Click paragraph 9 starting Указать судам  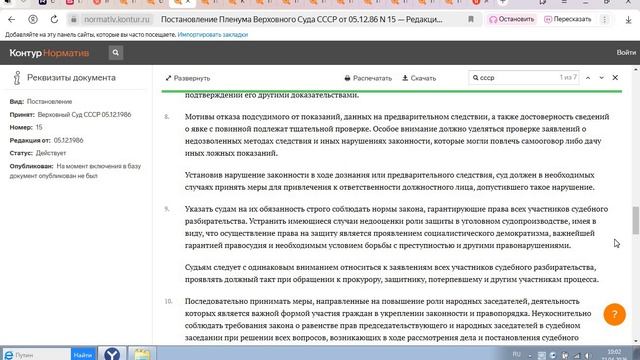pos(396,227)
